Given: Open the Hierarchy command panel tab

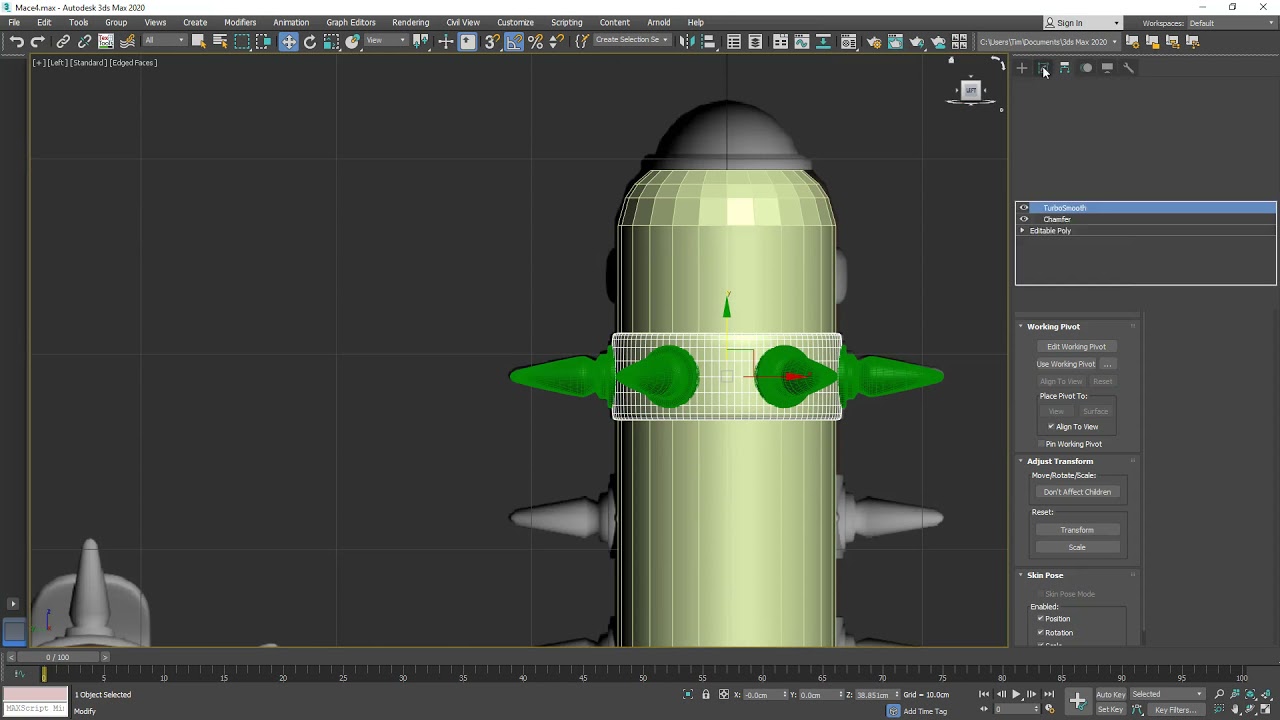Looking at the screenshot, I should (1065, 68).
